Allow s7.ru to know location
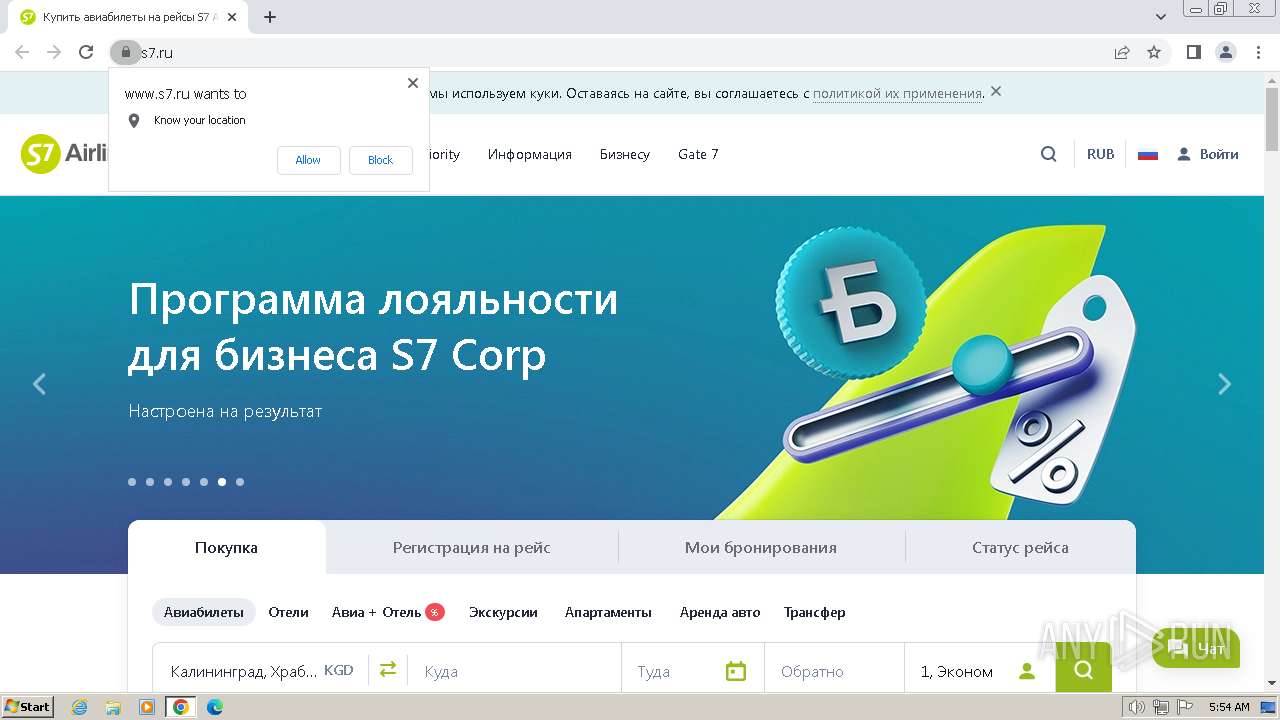1280x720 pixels. (308, 160)
